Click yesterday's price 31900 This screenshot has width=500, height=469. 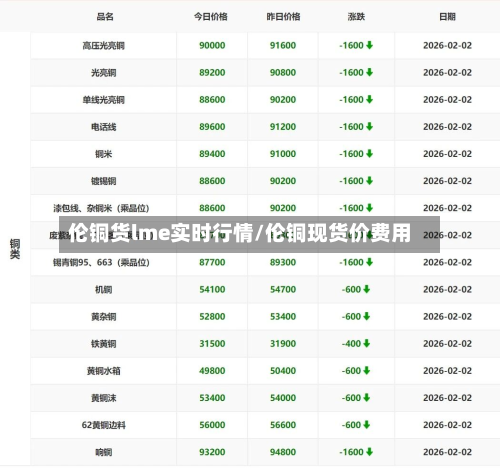click(283, 343)
